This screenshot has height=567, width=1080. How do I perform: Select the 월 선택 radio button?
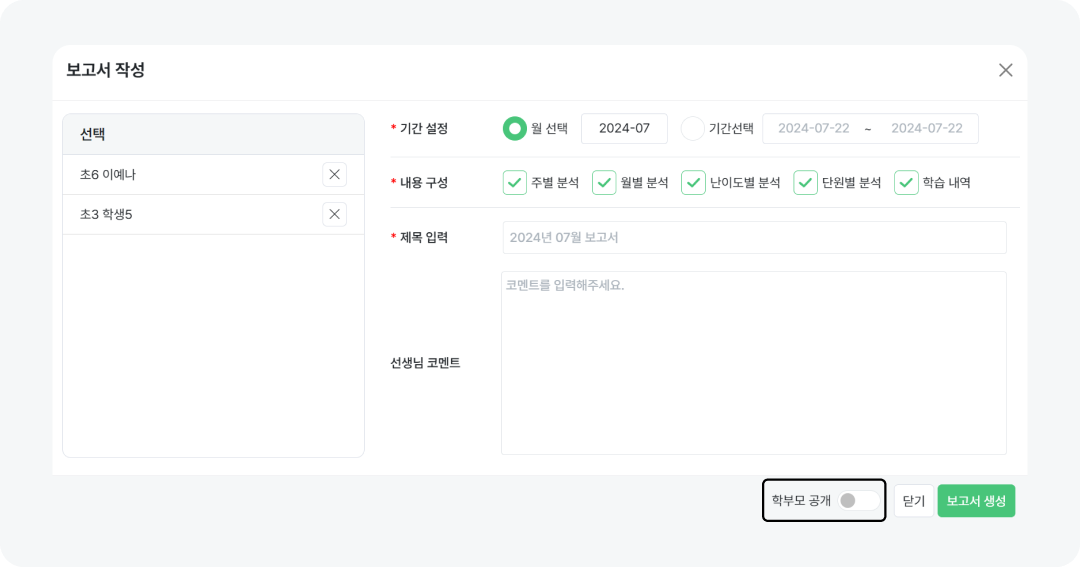[x=514, y=128]
